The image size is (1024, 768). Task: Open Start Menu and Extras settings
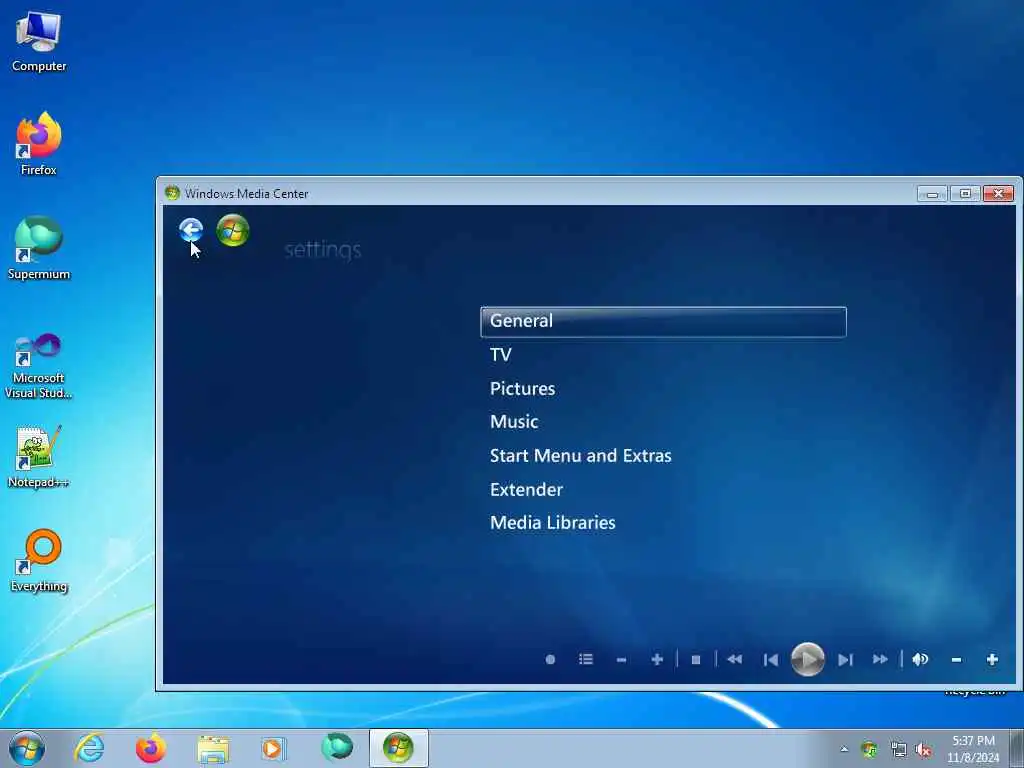point(581,456)
